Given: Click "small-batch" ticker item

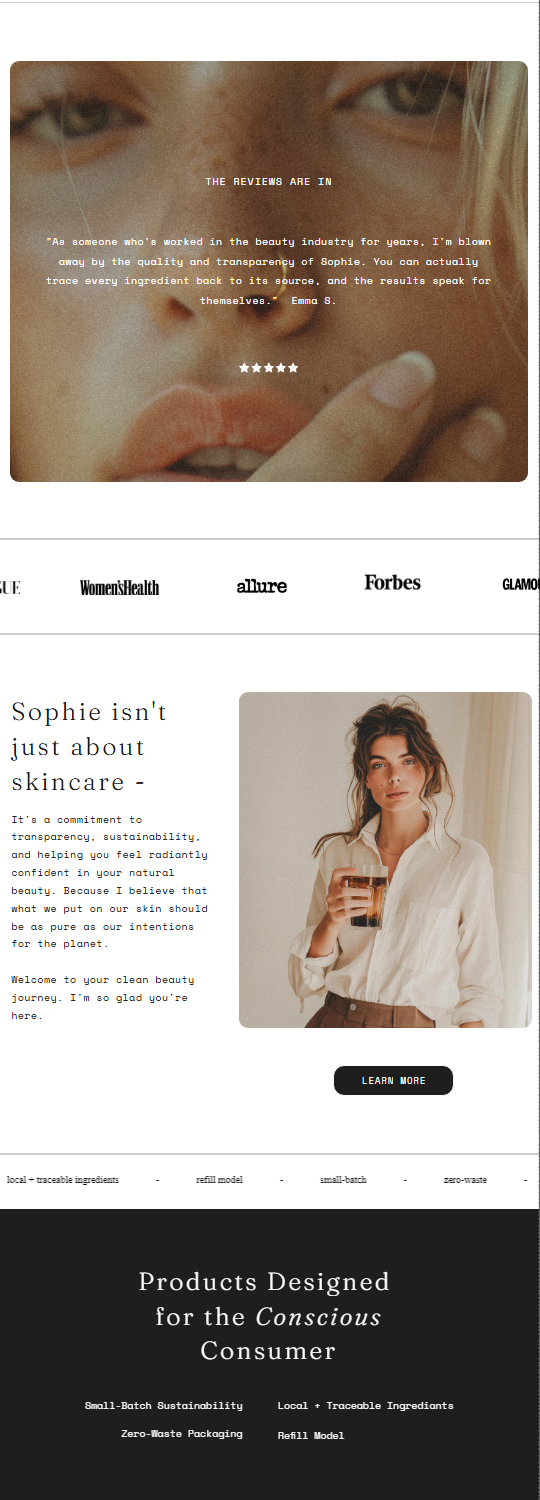Looking at the screenshot, I should pos(343,1180).
